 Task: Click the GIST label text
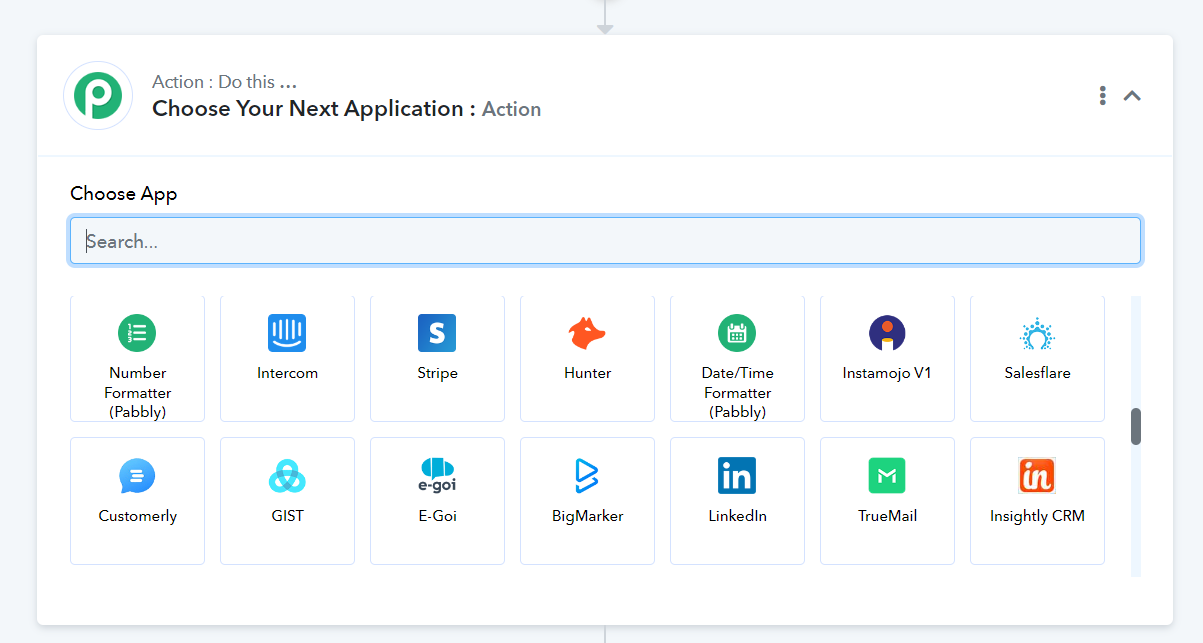point(287,516)
